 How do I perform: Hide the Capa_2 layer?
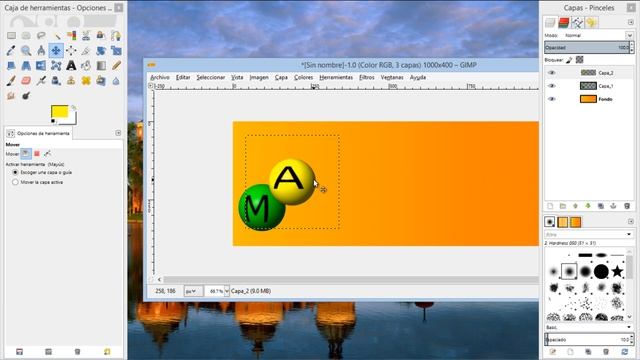(x=552, y=73)
